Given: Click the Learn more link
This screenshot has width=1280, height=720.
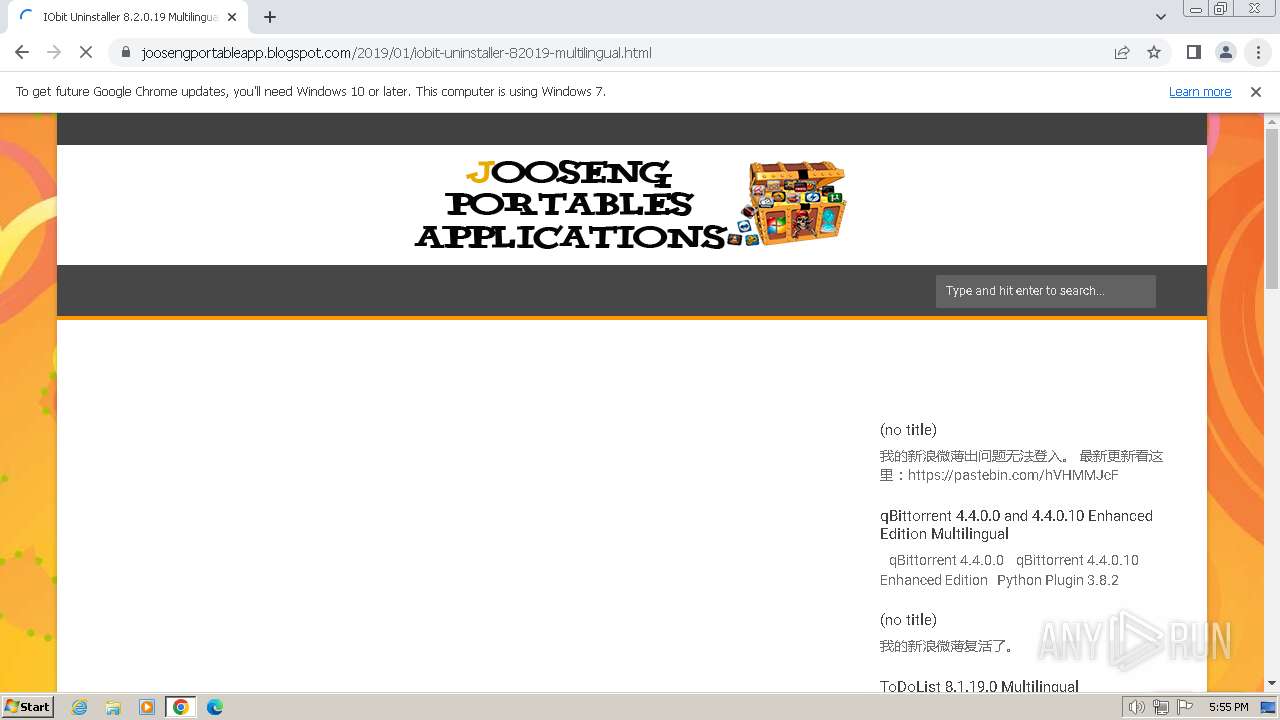Looking at the screenshot, I should tap(1200, 92).
